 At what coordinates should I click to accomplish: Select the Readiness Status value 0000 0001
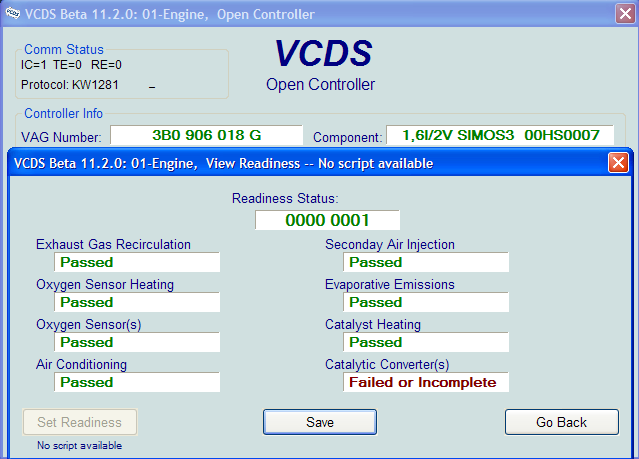(x=327, y=220)
